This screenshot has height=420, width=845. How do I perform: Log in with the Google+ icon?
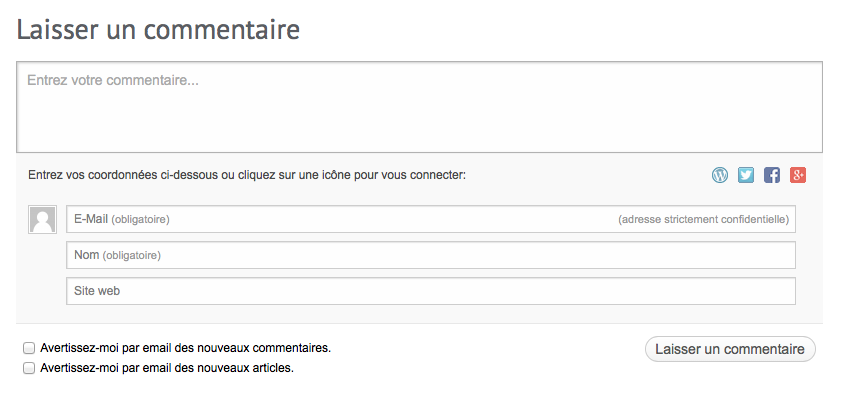tap(798, 175)
